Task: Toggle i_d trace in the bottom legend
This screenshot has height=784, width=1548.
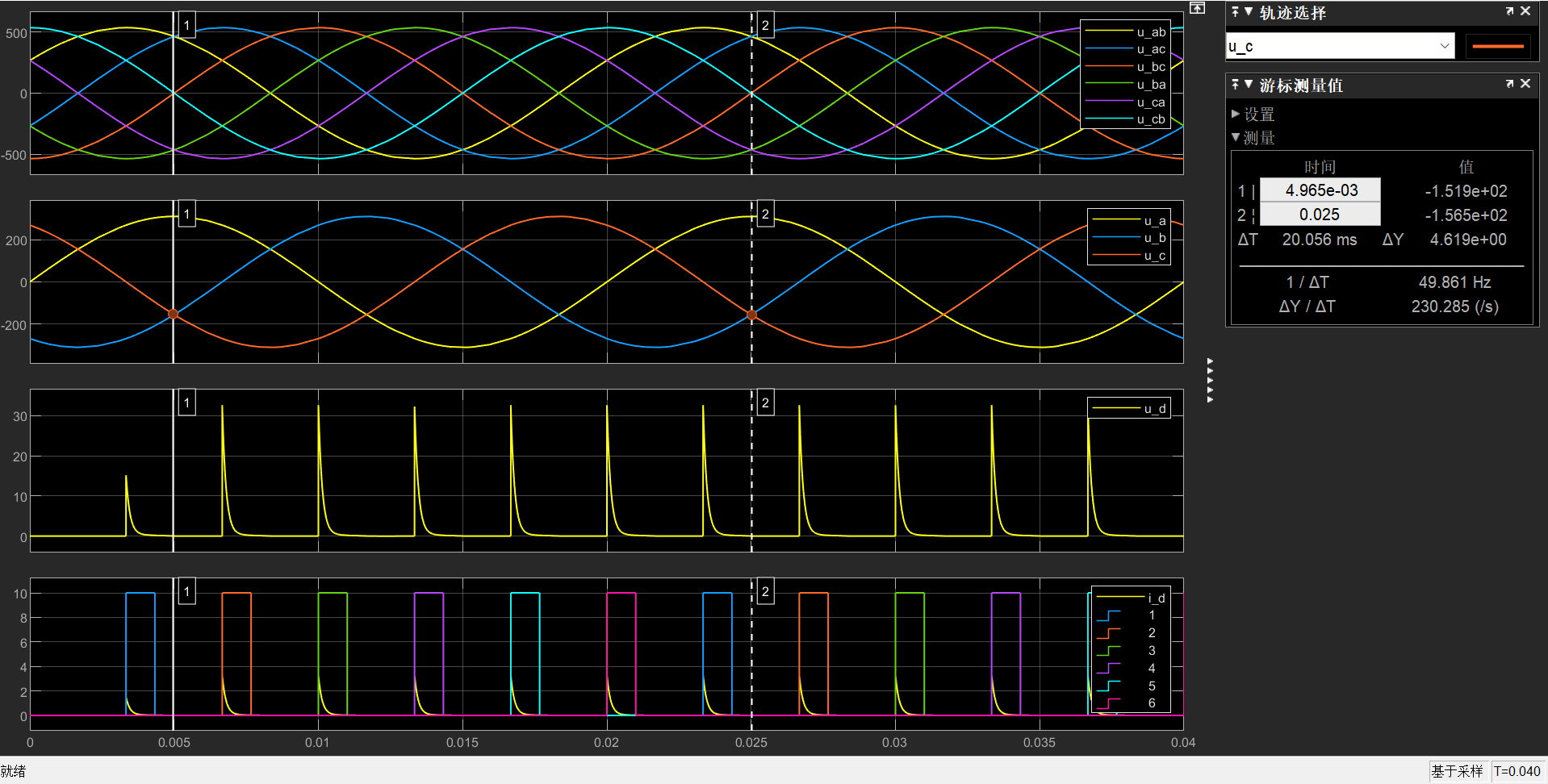Action: point(1131,598)
